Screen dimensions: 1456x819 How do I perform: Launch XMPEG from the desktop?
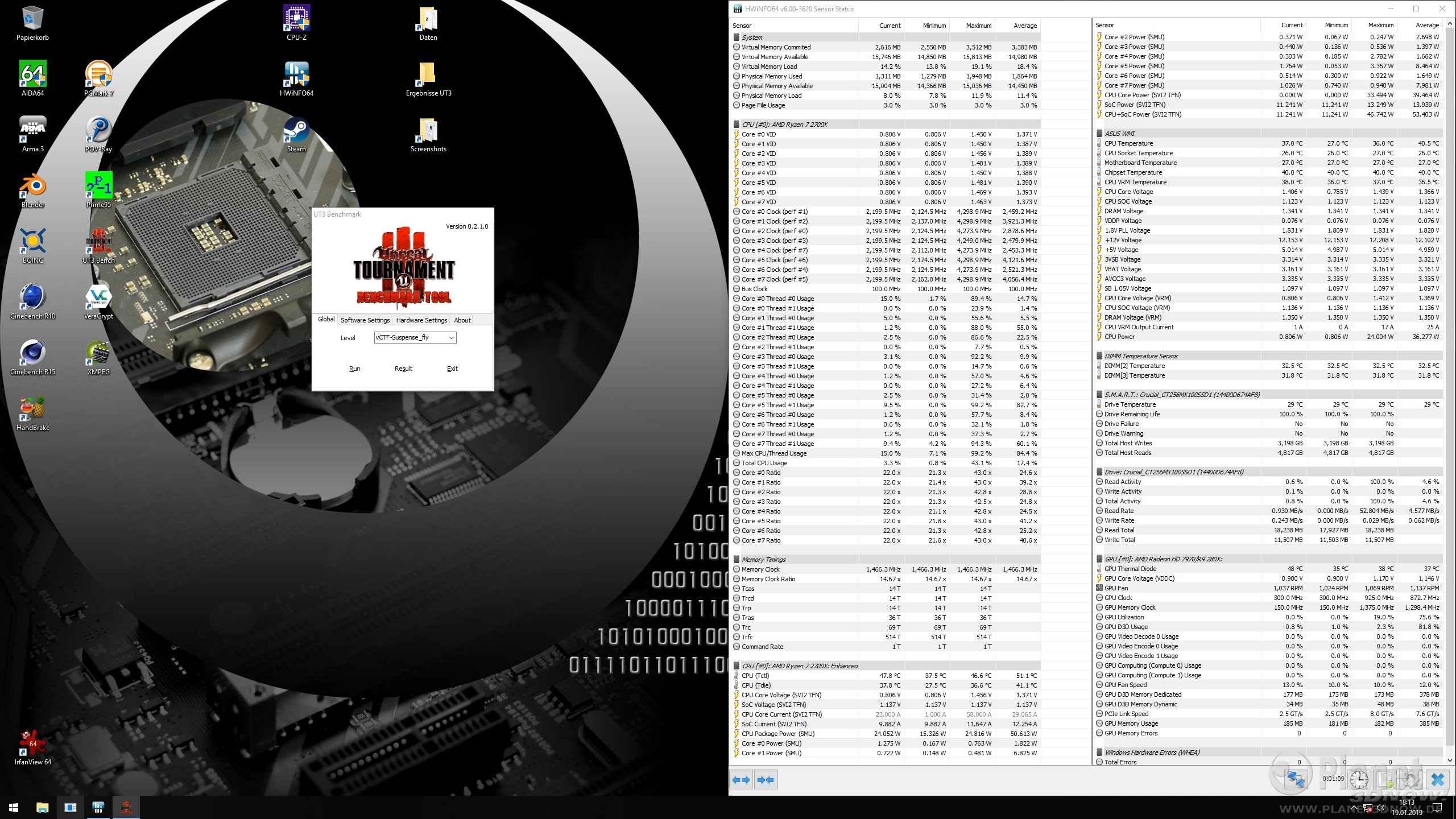(98, 358)
